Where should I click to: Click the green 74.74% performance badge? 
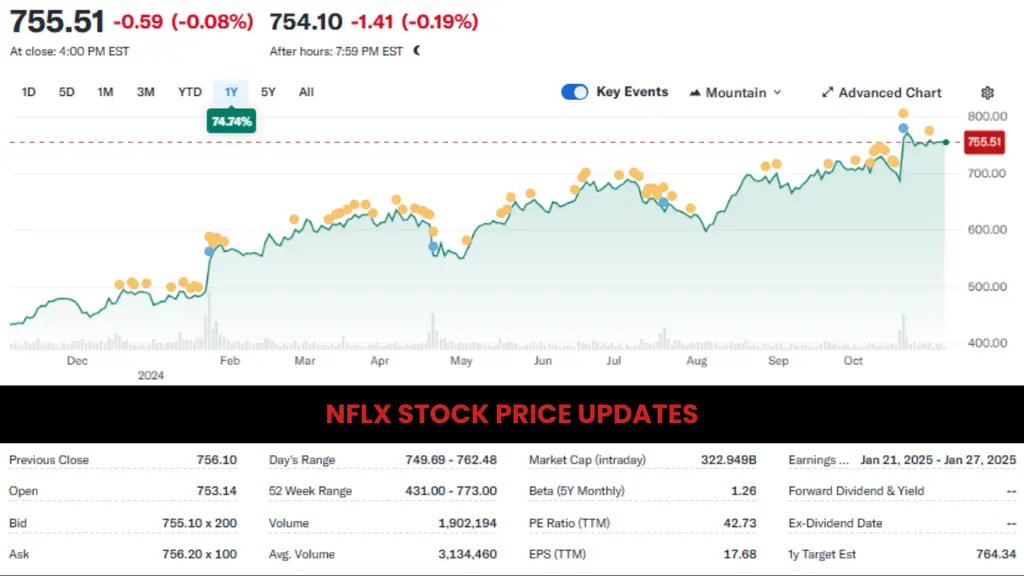click(230, 120)
